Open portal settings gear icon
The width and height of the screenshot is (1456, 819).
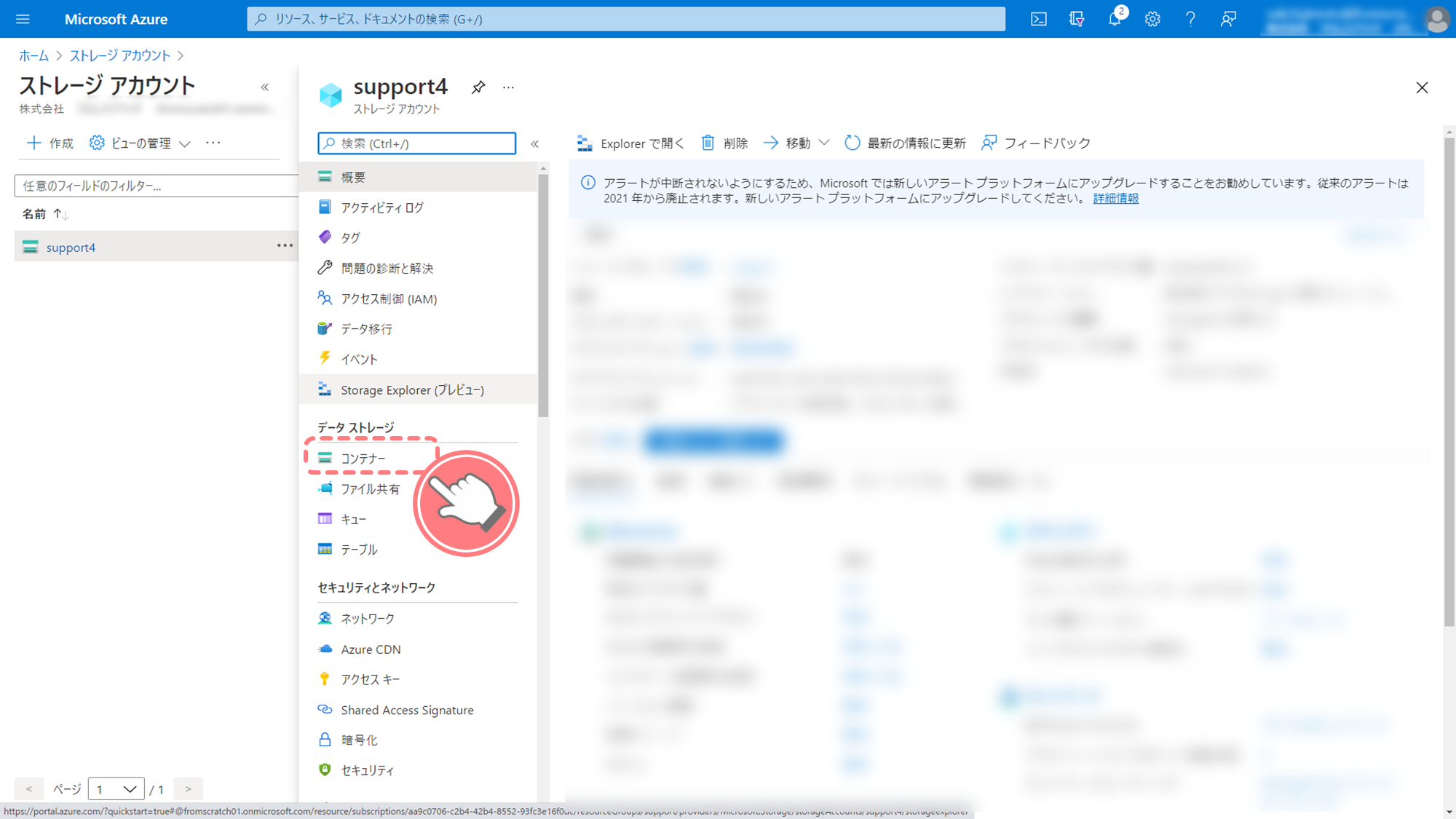pos(1152,19)
